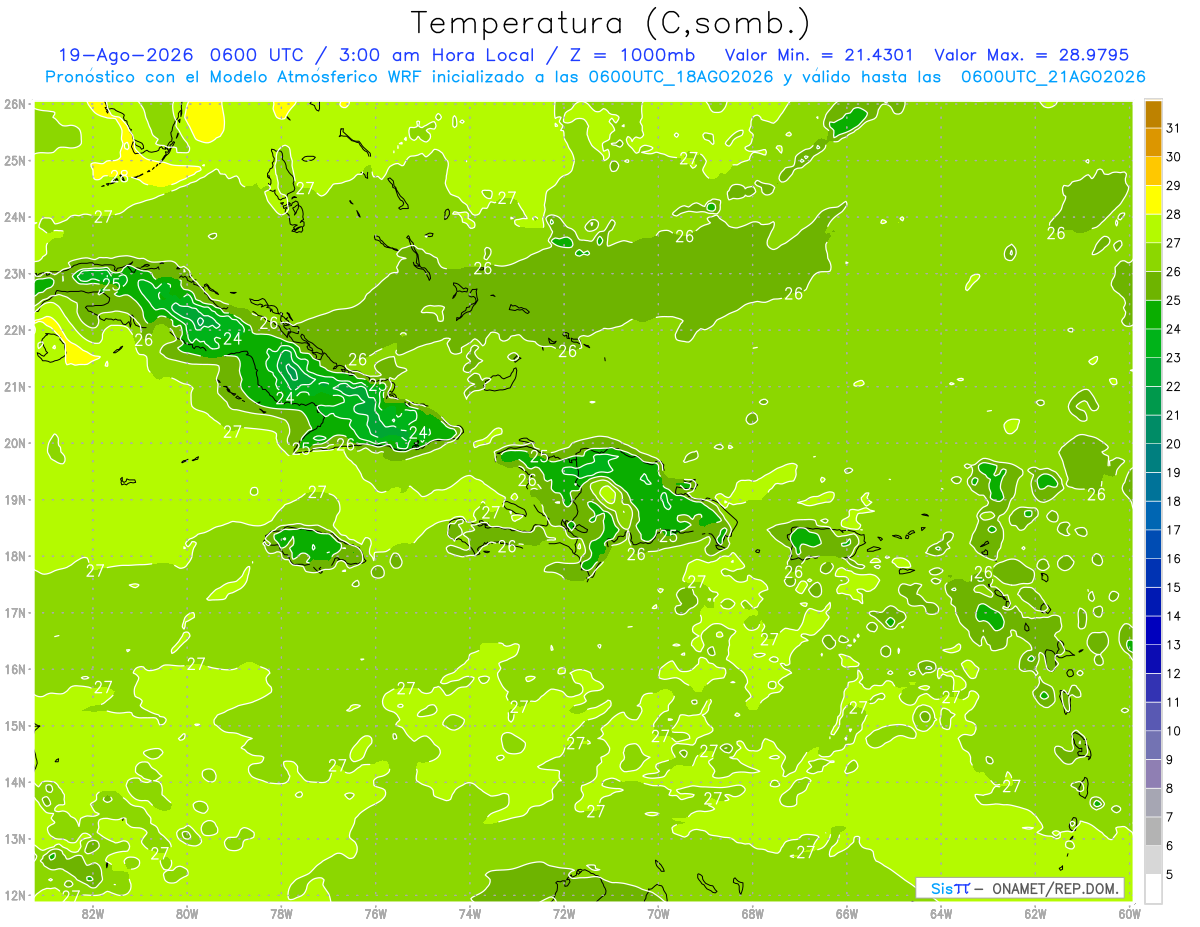
Task: Click legend label 31
Action: pos(1173,128)
